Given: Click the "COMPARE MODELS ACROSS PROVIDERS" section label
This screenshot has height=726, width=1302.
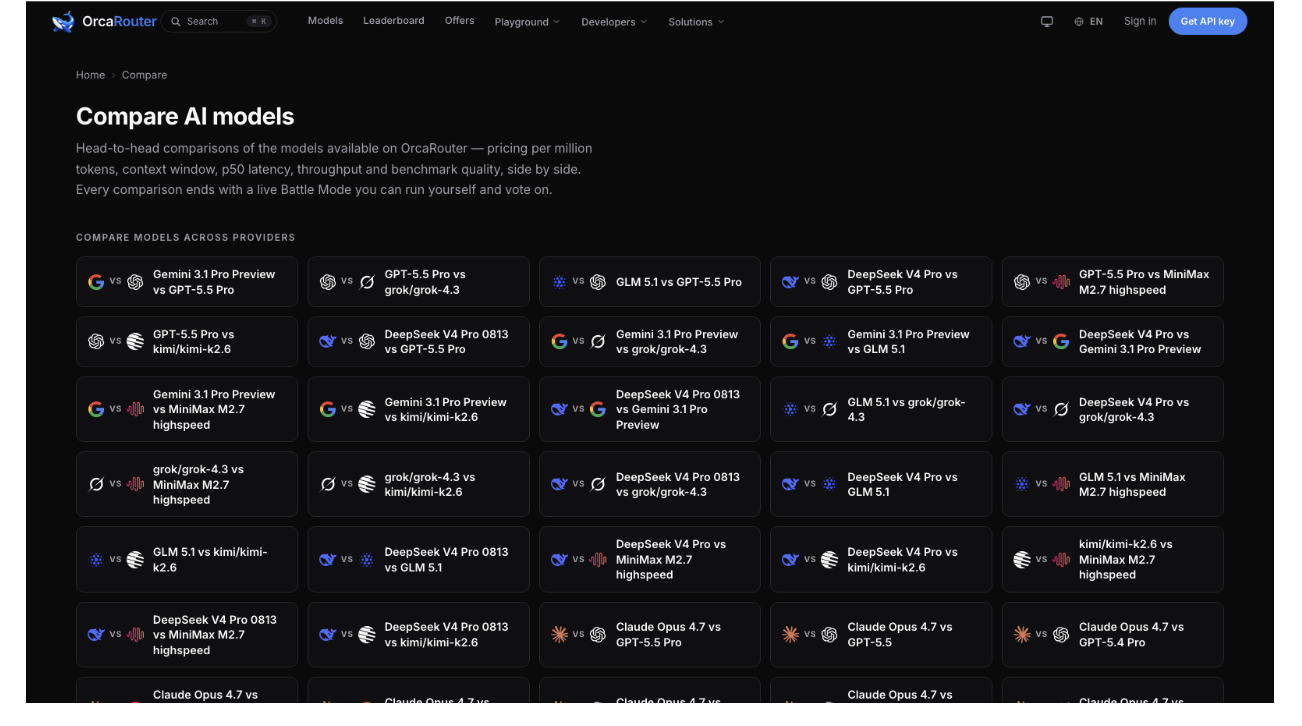Looking at the screenshot, I should pyautogui.click(x=185, y=238).
